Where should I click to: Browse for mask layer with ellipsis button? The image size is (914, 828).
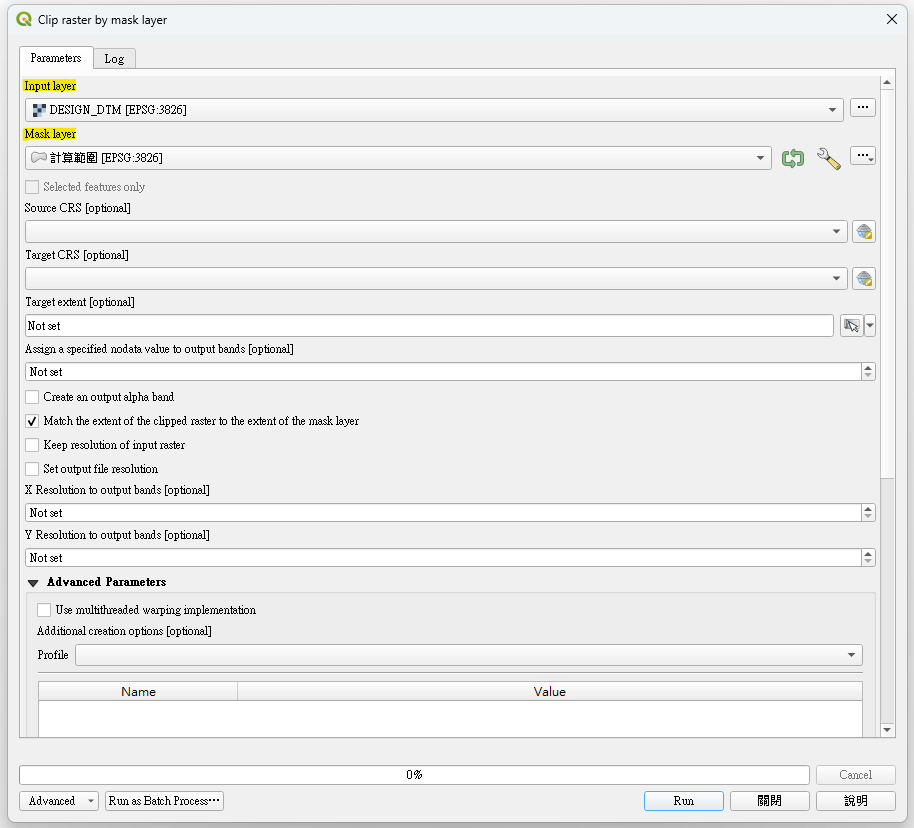863,156
